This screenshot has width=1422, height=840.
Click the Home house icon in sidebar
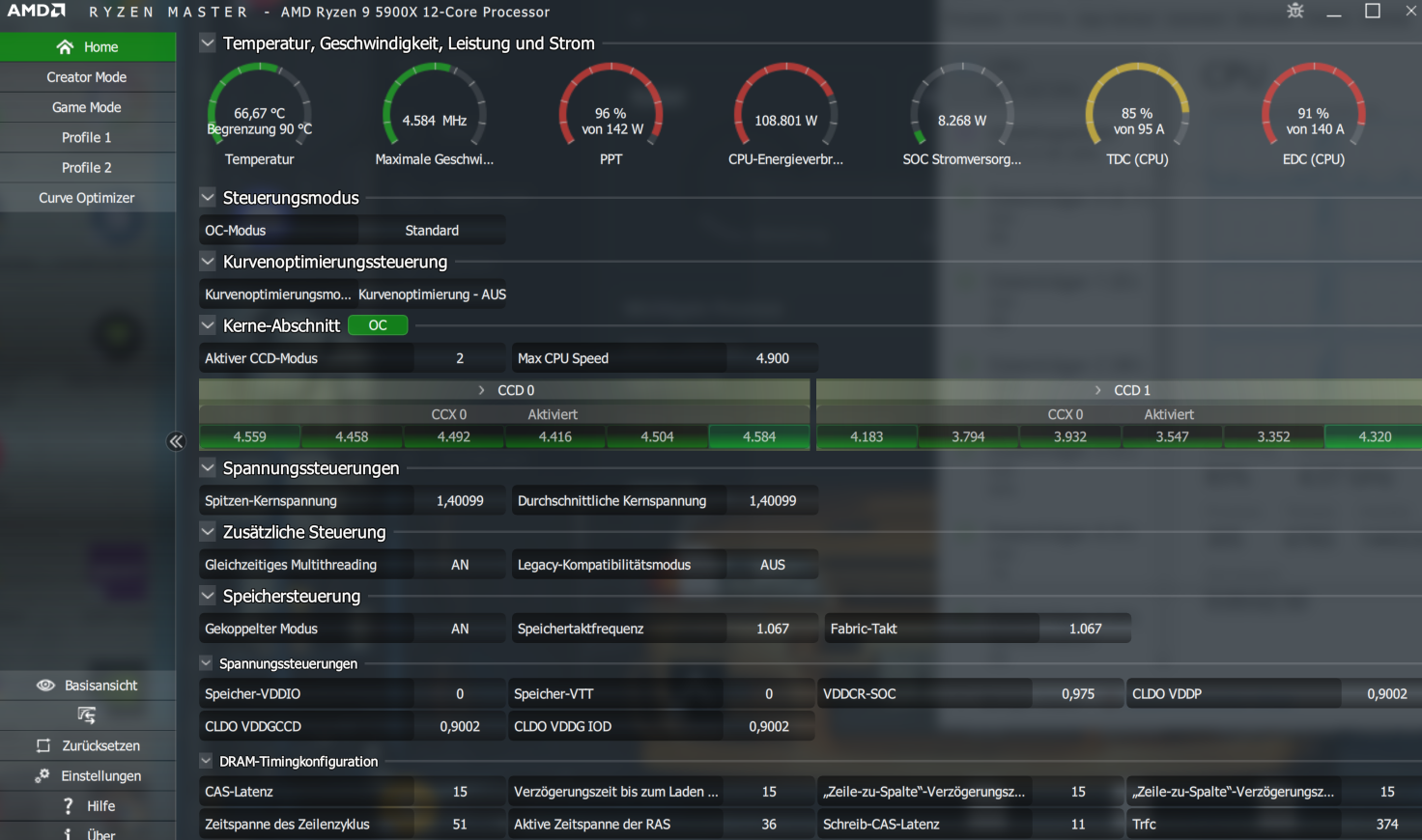pyautogui.click(x=65, y=46)
